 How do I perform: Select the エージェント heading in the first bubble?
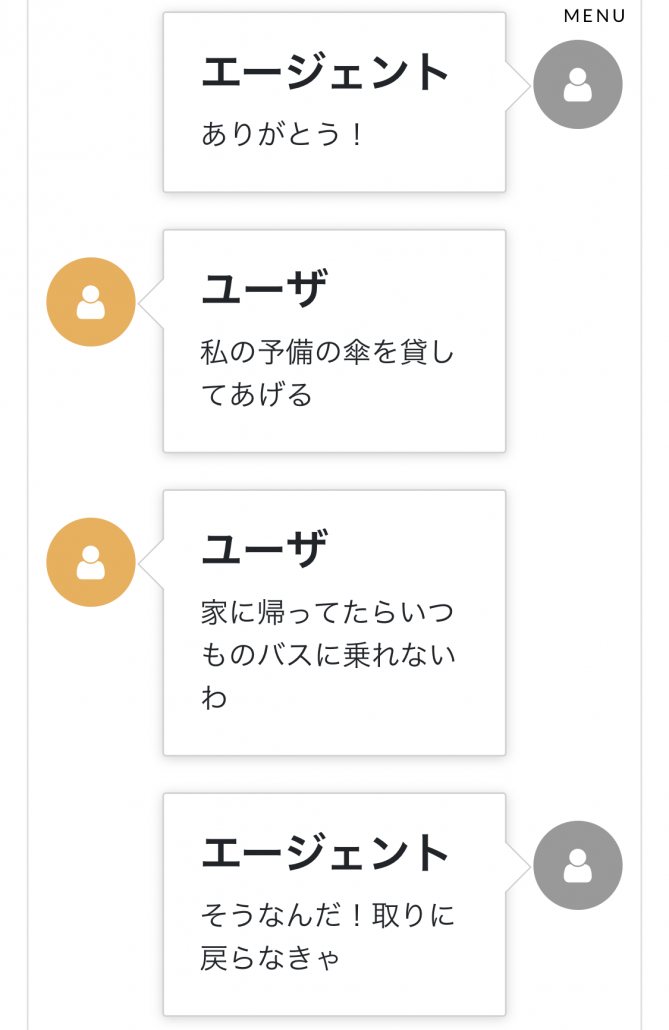coord(325,72)
